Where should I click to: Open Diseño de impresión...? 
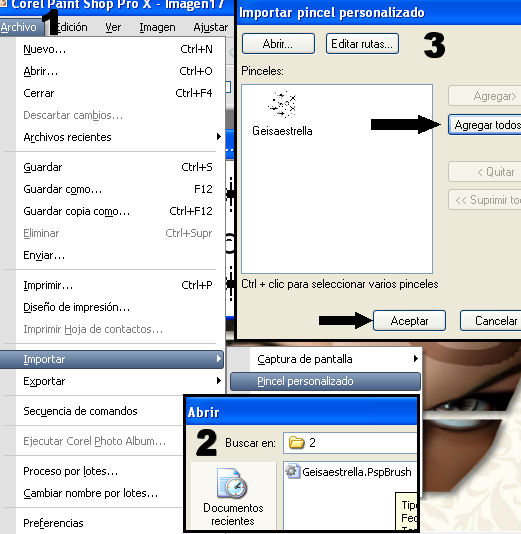[118, 307]
